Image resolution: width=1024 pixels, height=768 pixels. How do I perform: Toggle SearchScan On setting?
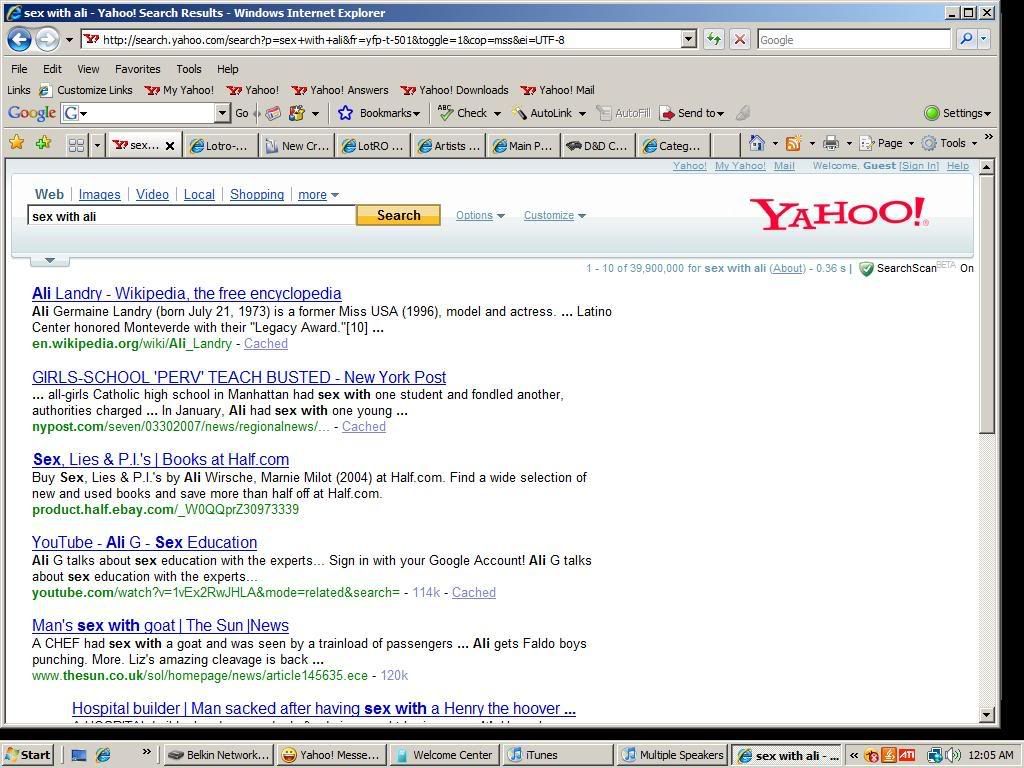click(x=967, y=268)
